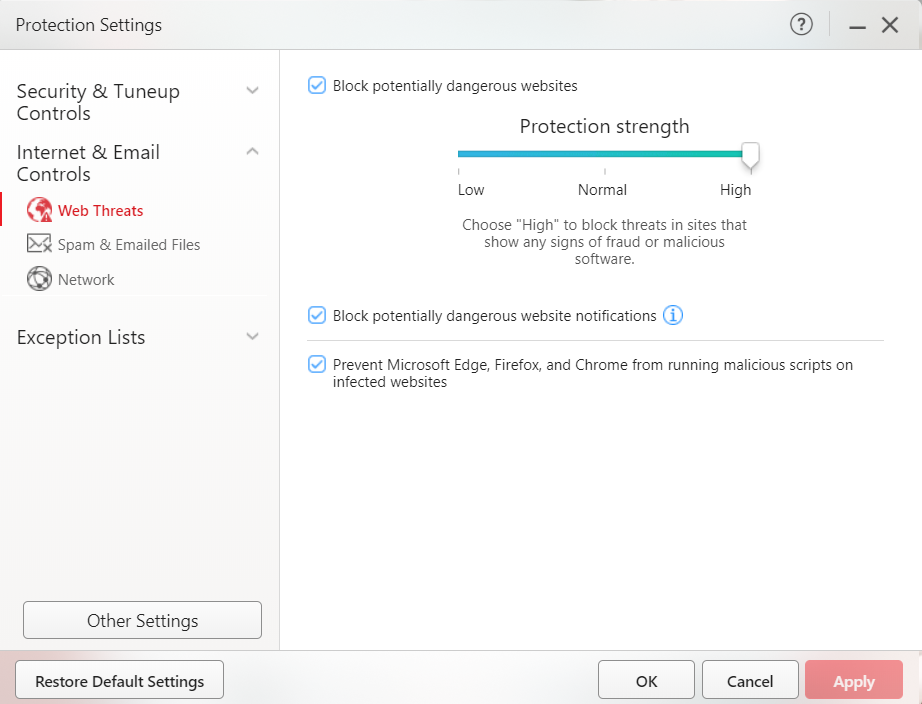The height and width of the screenshot is (704, 922).
Task: Click the Spam & Emailed Files envelope icon
Action: pos(39,244)
